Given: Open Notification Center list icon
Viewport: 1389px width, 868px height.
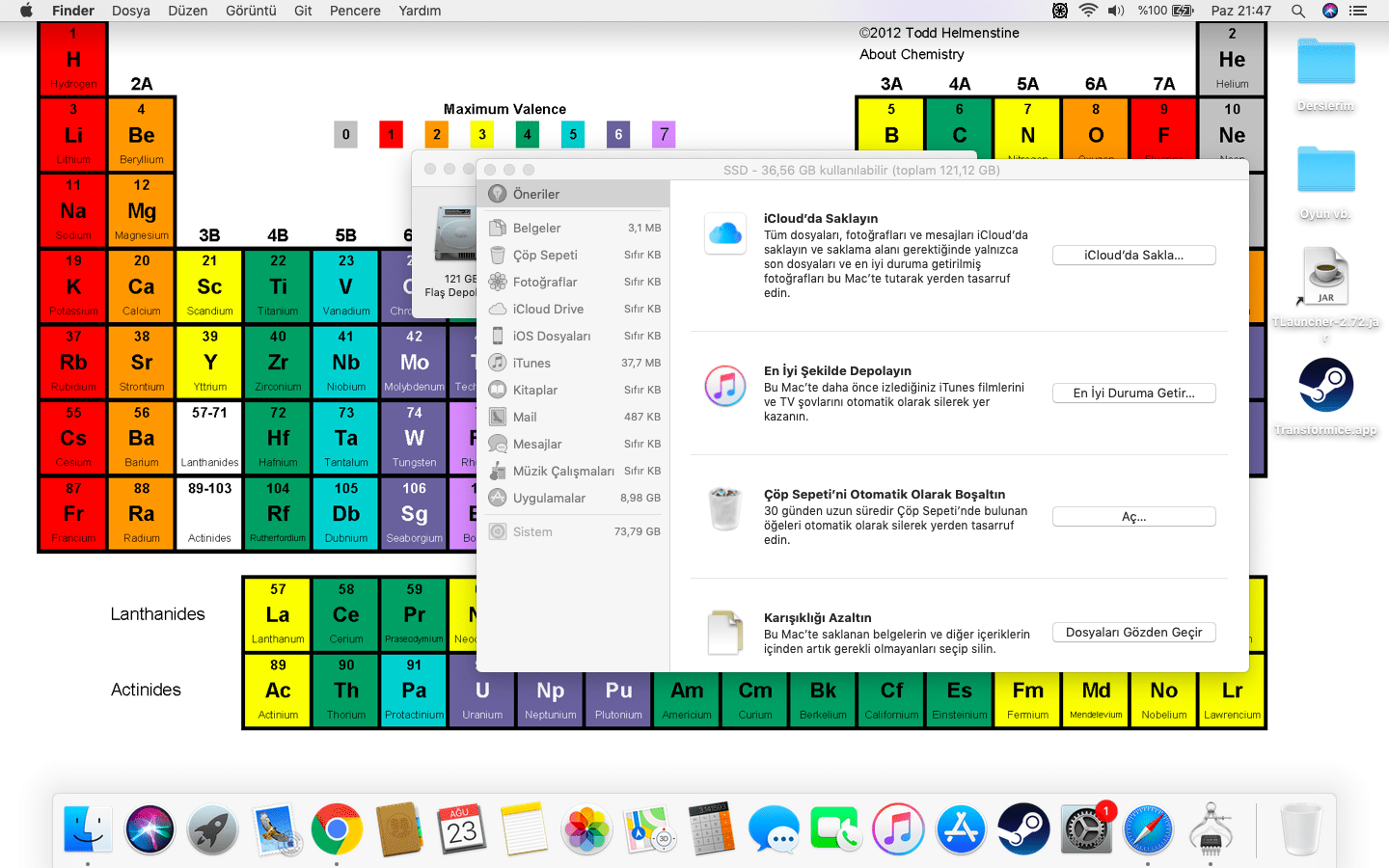Looking at the screenshot, I should [1358, 11].
